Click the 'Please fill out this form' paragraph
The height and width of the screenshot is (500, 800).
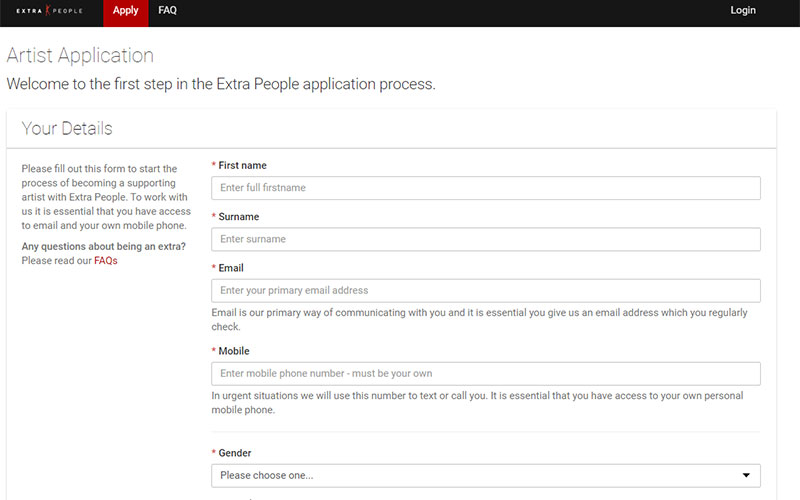106,197
